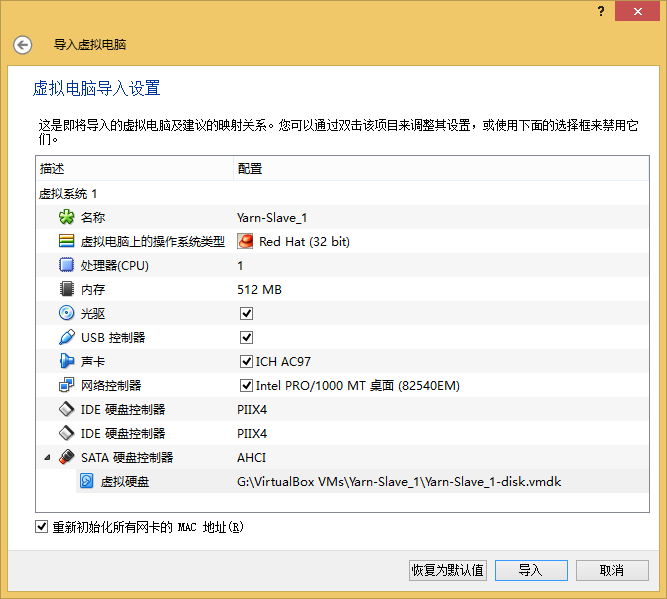The image size is (667, 599).
Task: Select the 光驱 row label
Action: [x=93, y=314]
